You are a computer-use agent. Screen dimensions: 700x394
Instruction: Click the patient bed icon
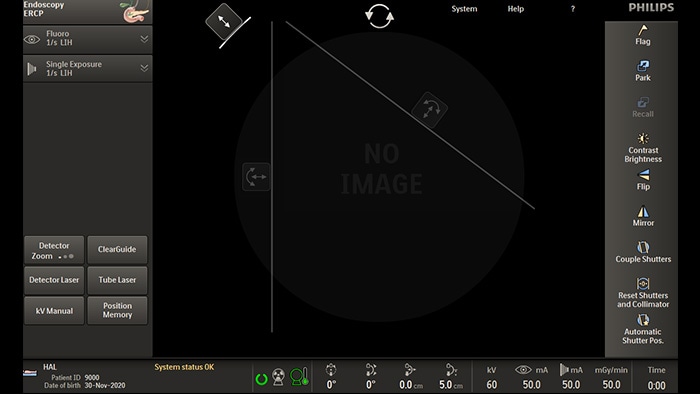(x=30, y=373)
